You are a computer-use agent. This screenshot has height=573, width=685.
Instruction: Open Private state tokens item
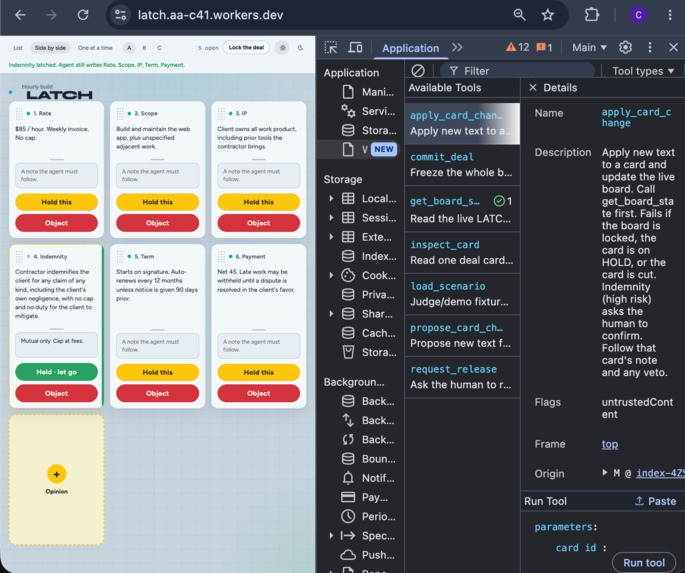(368, 294)
